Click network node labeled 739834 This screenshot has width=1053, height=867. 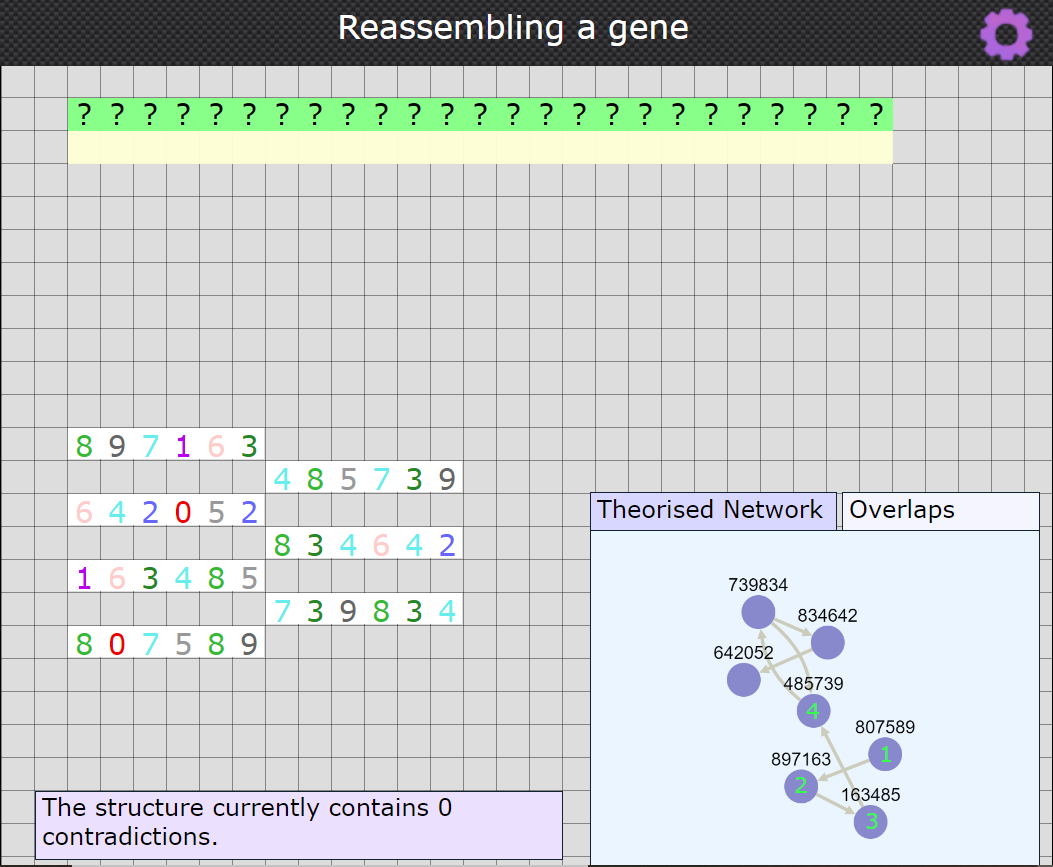click(759, 612)
